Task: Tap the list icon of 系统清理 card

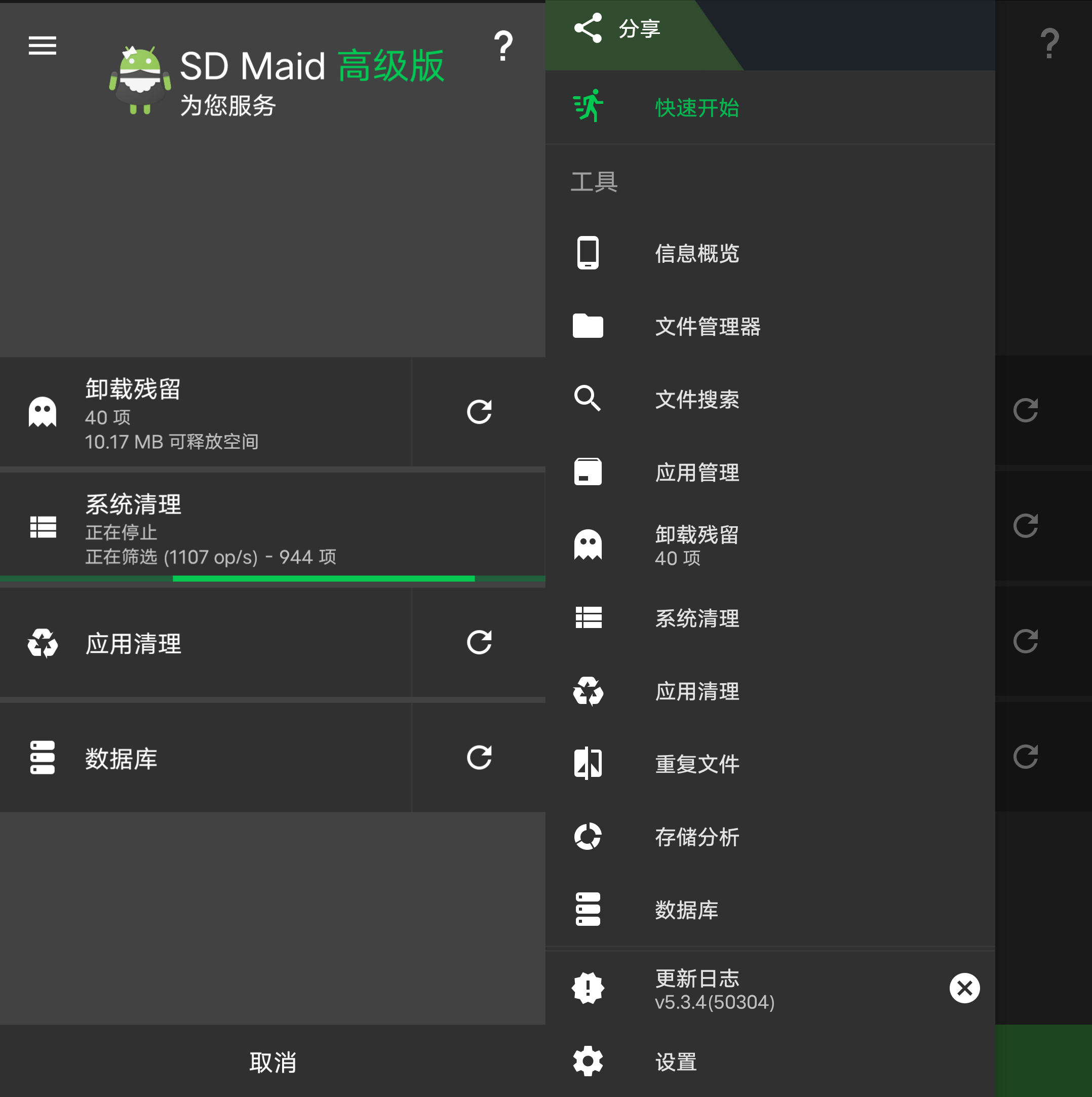Action: coord(43,528)
